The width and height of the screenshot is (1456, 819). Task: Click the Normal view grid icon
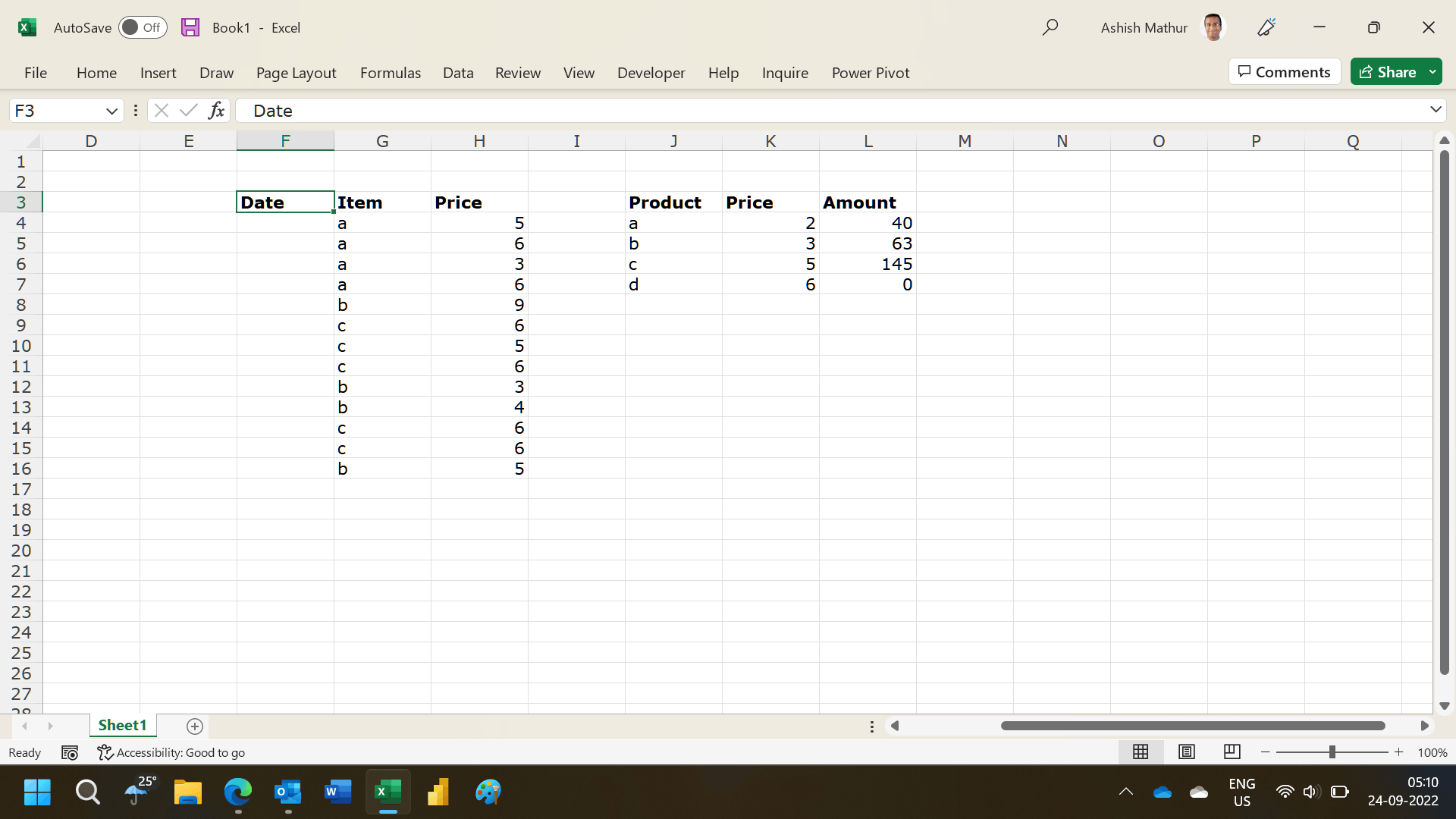(1141, 752)
